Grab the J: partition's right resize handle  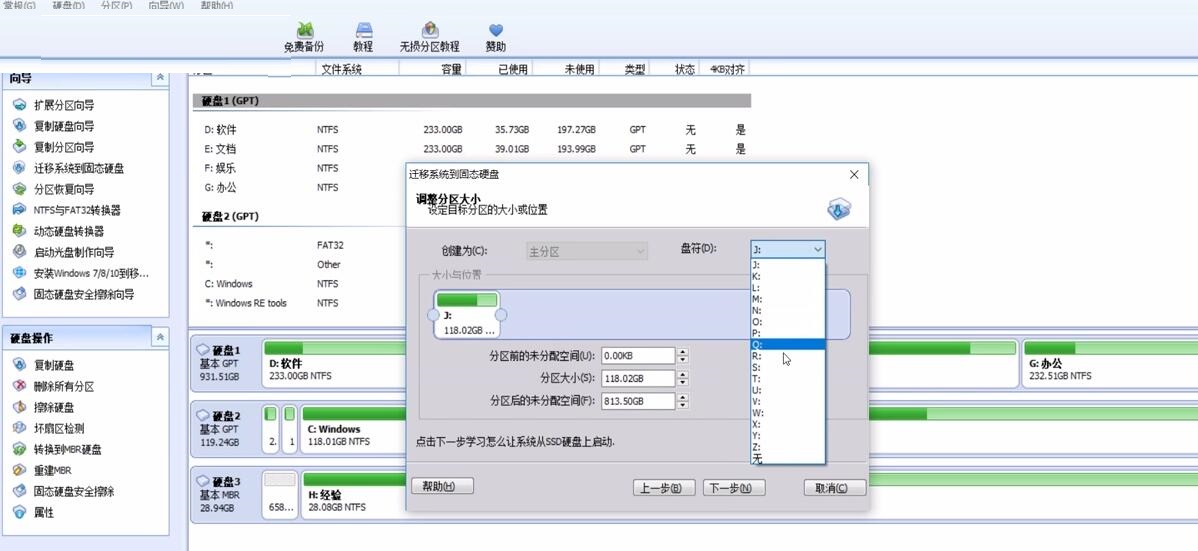pos(501,315)
